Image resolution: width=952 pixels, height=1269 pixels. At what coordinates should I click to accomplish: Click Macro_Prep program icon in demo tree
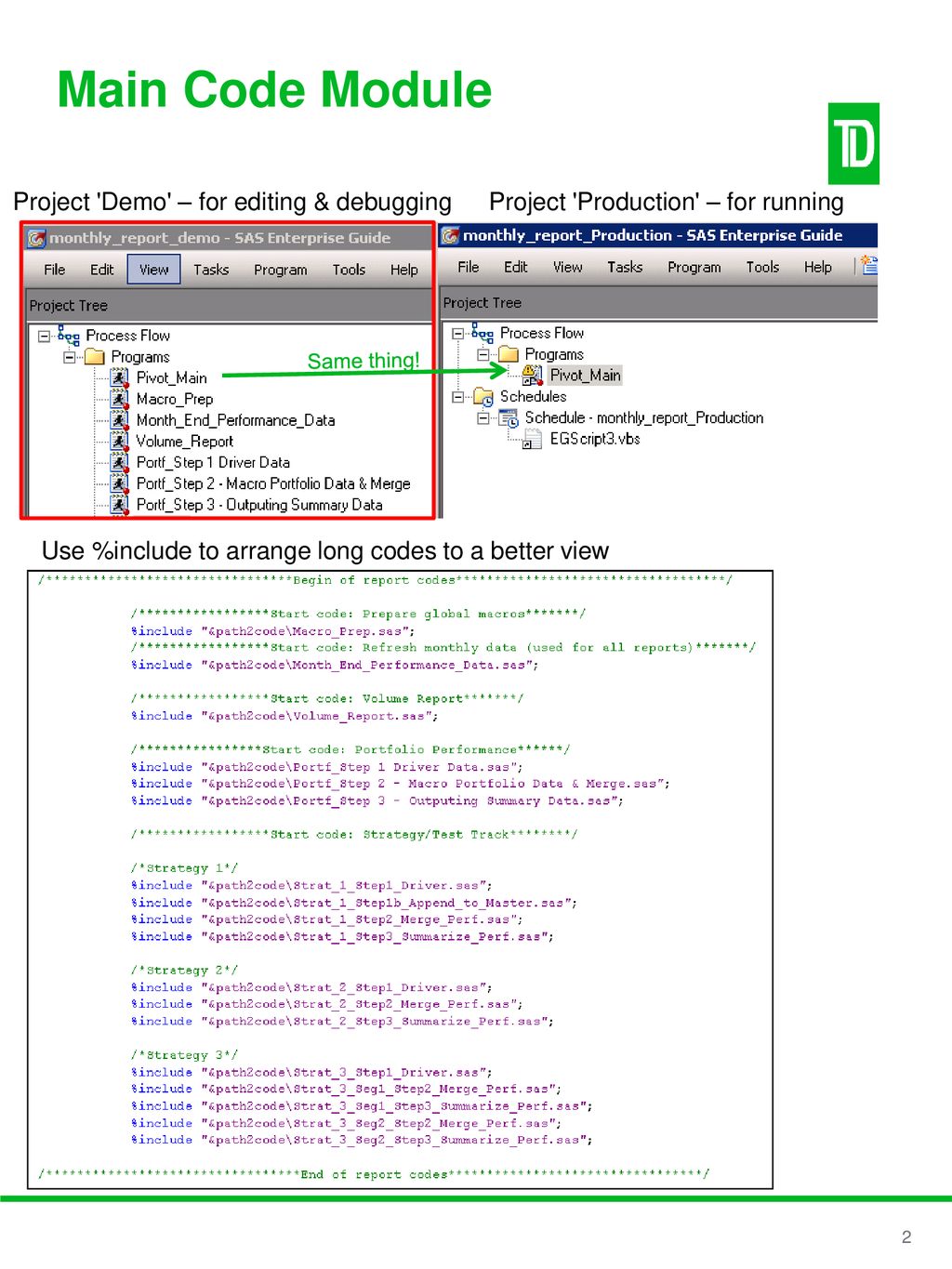[x=119, y=399]
